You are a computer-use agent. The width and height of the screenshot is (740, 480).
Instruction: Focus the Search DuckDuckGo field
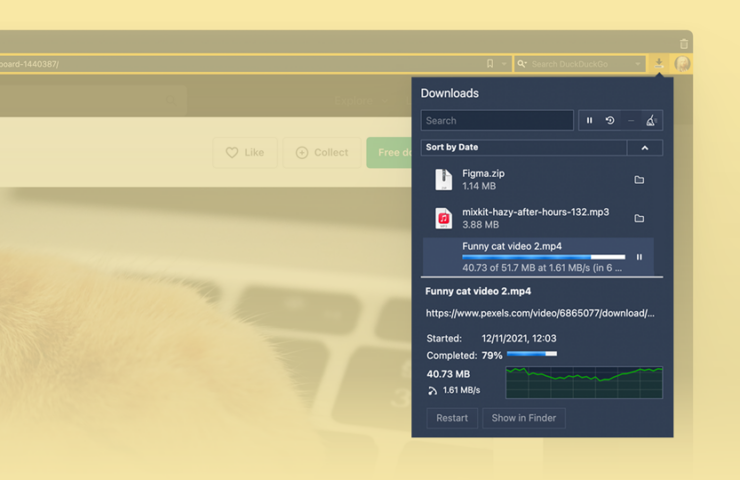pyautogui.click(x=579, y=64)
